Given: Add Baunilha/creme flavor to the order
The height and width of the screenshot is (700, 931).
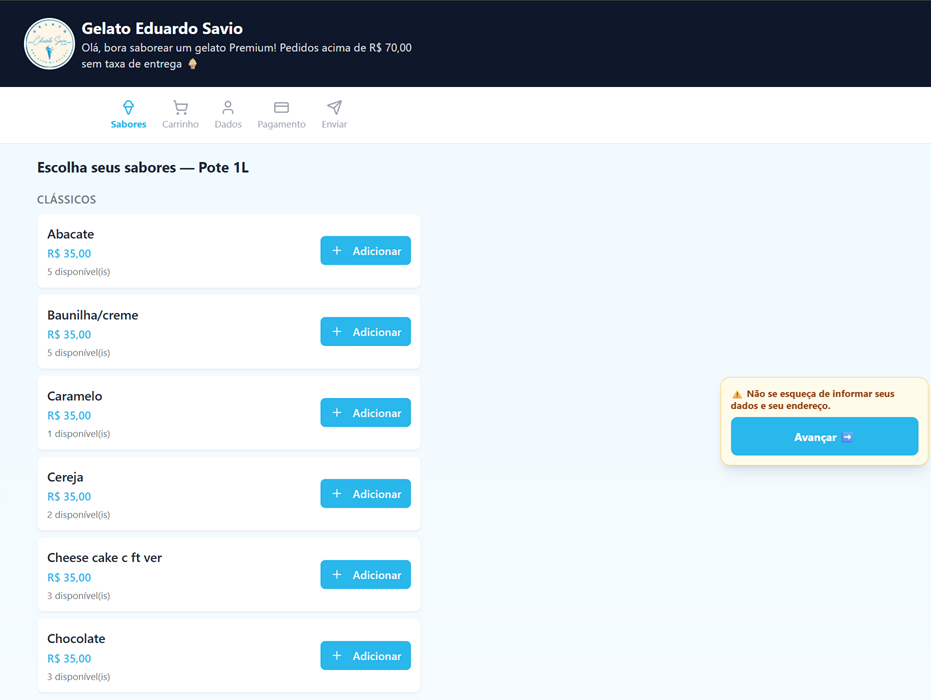Looking at the screenshot, I should [366, 332].
